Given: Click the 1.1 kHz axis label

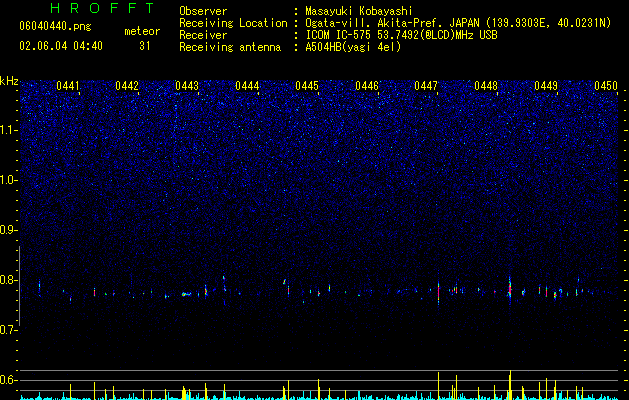Looking at the screenshot, I should click(9, 130).
